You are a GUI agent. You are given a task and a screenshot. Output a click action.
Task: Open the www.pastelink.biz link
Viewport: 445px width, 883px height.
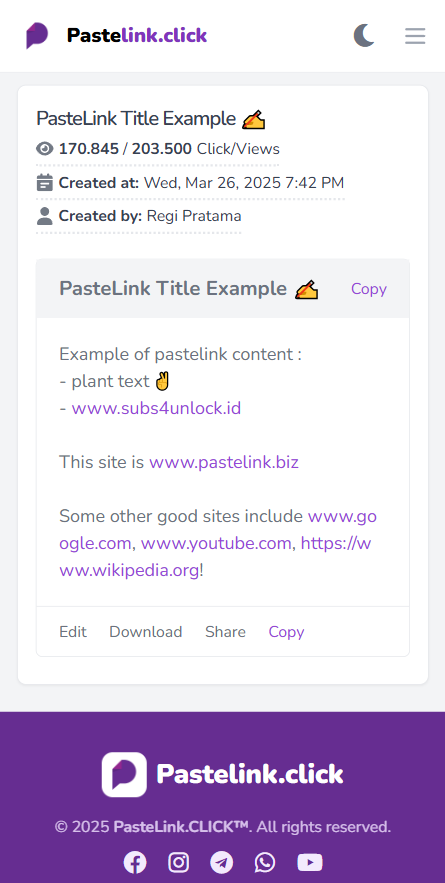[x=224, y=462]
